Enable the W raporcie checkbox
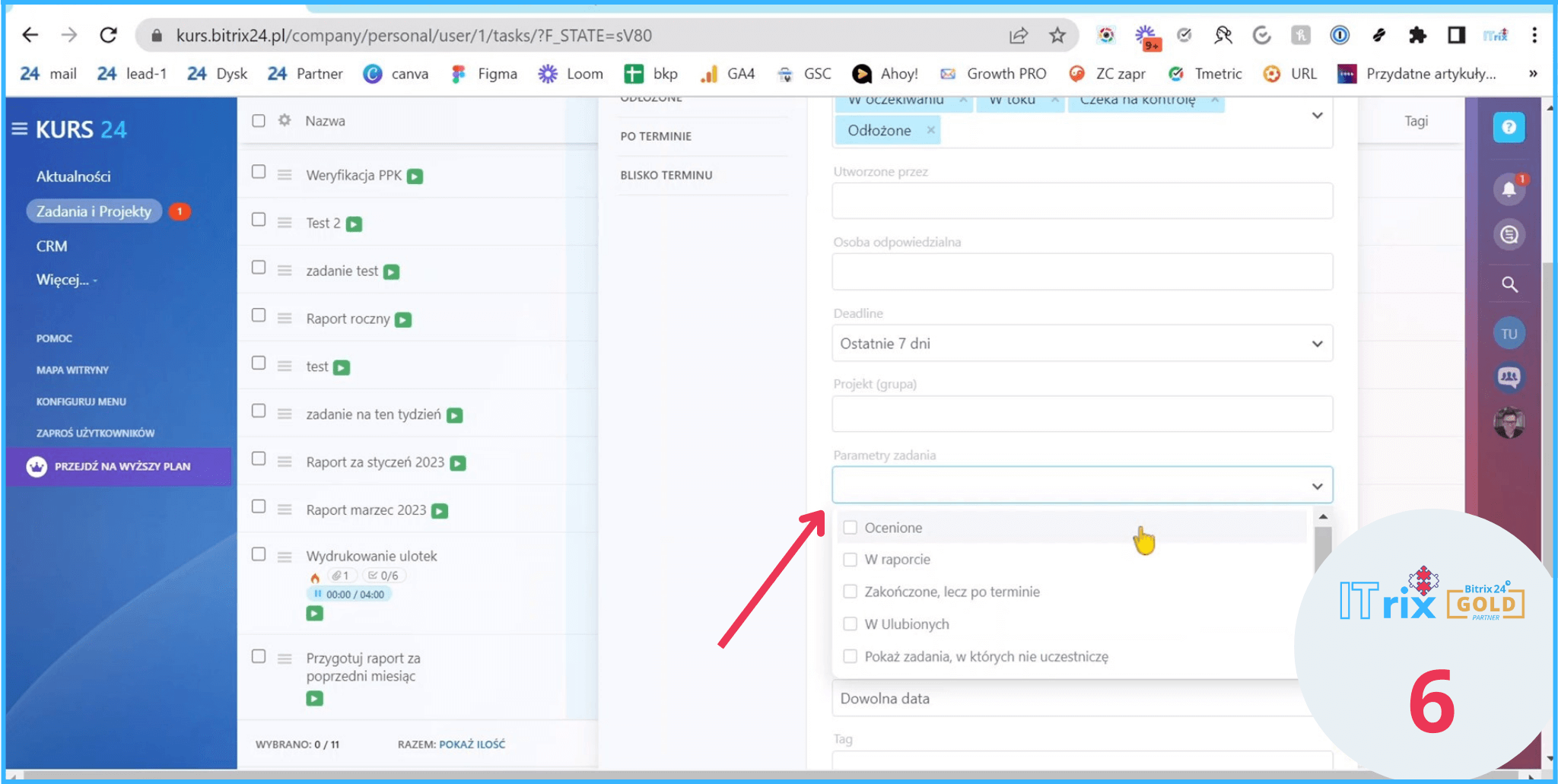This screenshot has height=784, width=1558. (851, 560)
